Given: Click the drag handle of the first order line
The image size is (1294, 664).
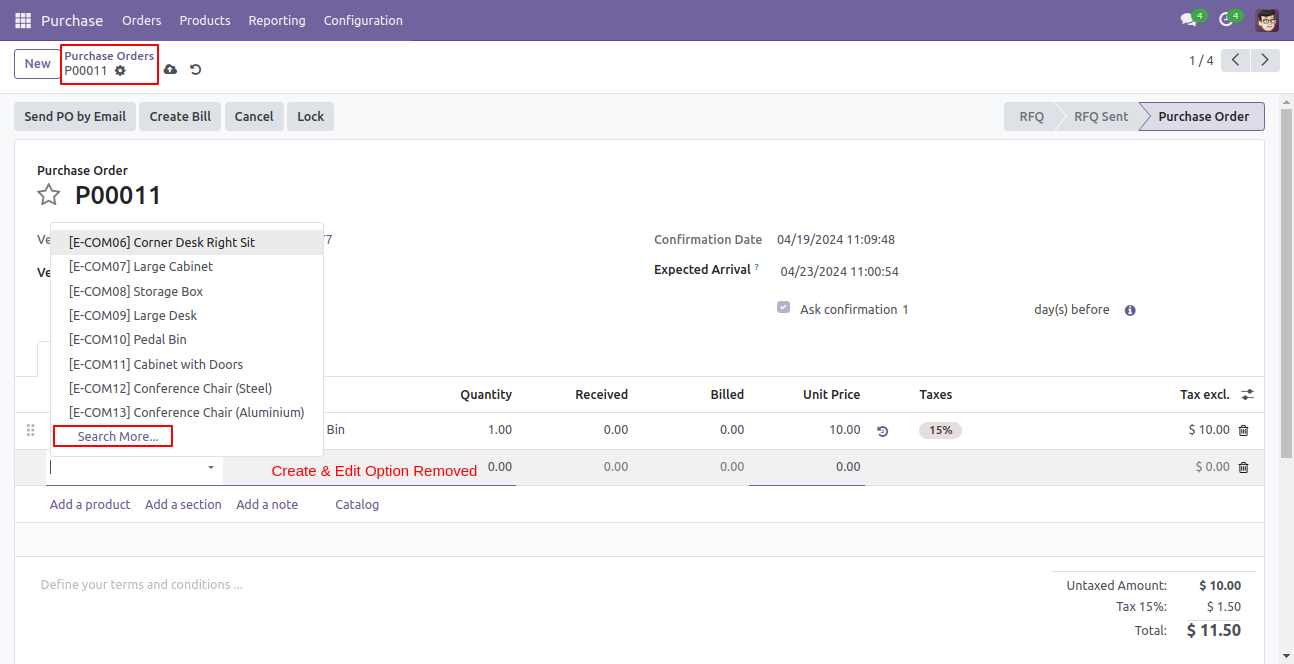Looking at the screenshot, I should pyautogui.click(x=30, y=430).
